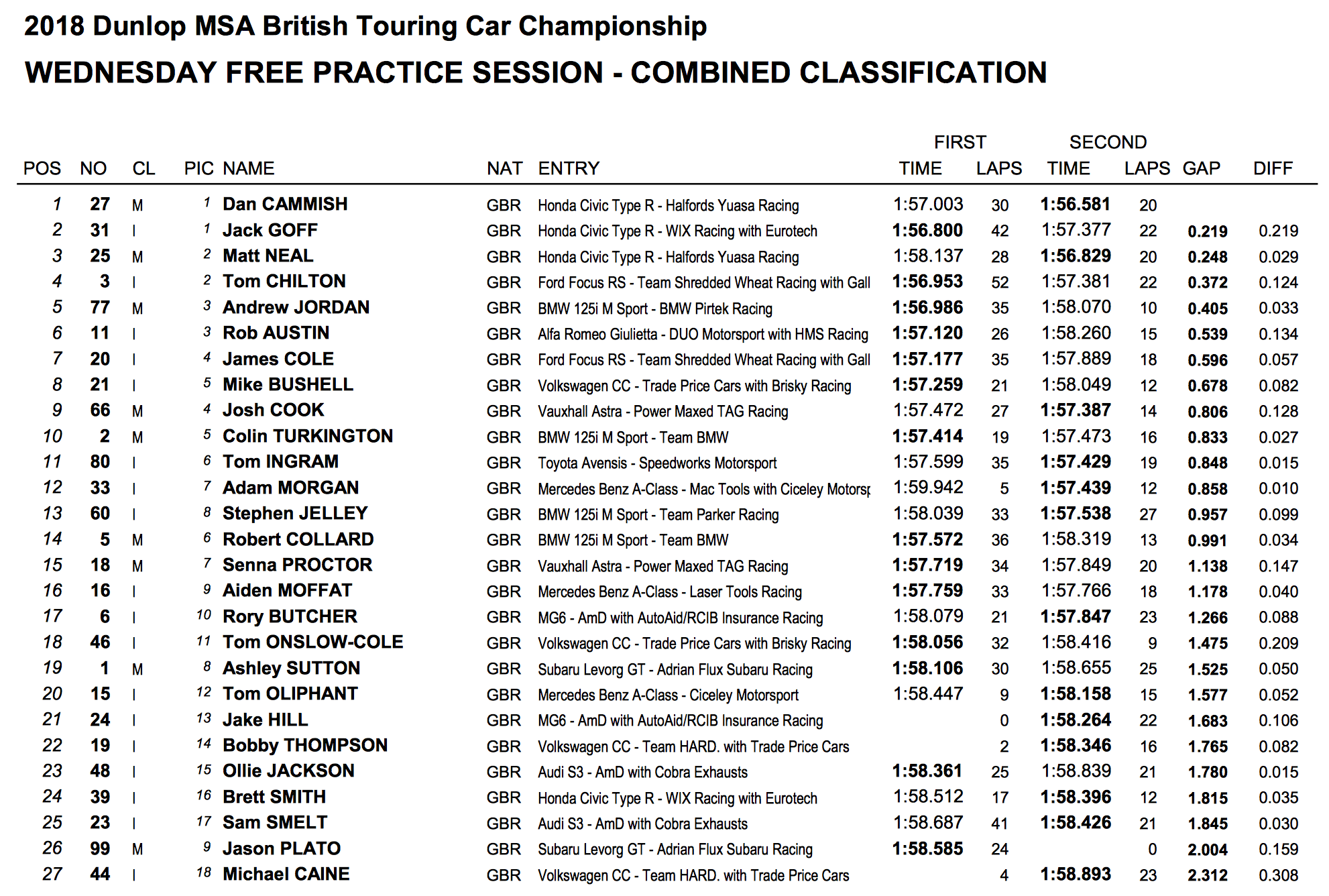Click Jason PLATO's first time 1:58.585

927,848
